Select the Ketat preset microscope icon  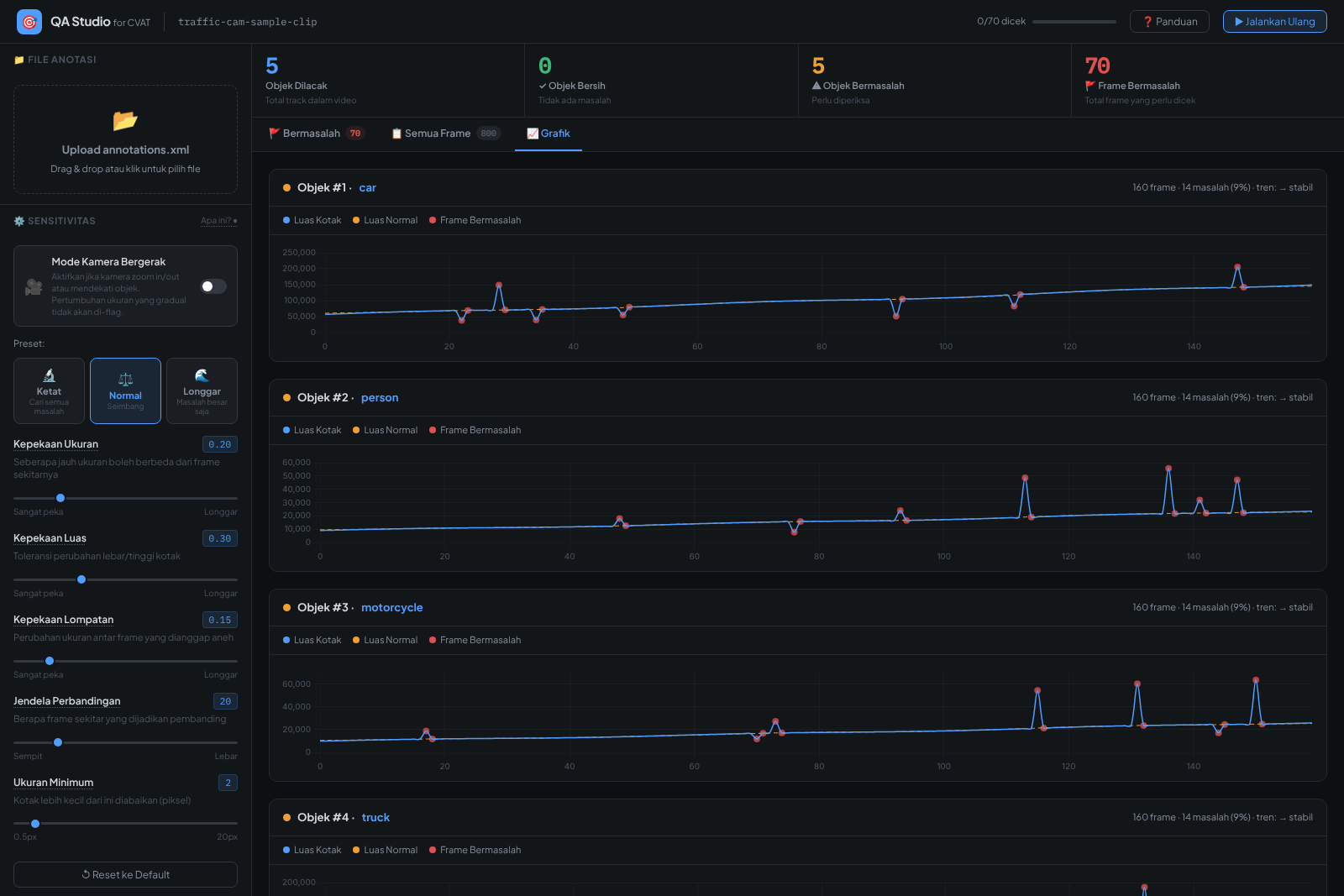click(x=49, y=375)
